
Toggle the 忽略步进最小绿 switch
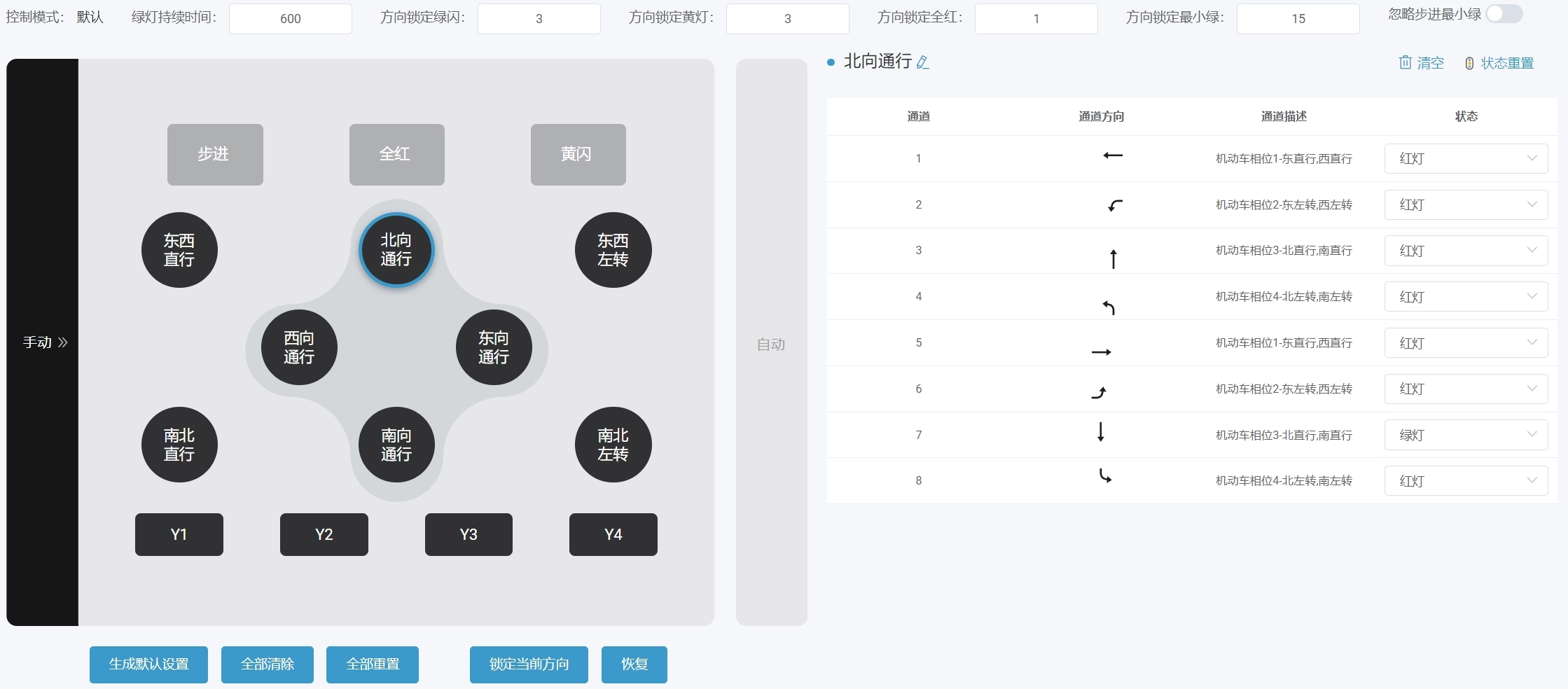coord(1504,14)
